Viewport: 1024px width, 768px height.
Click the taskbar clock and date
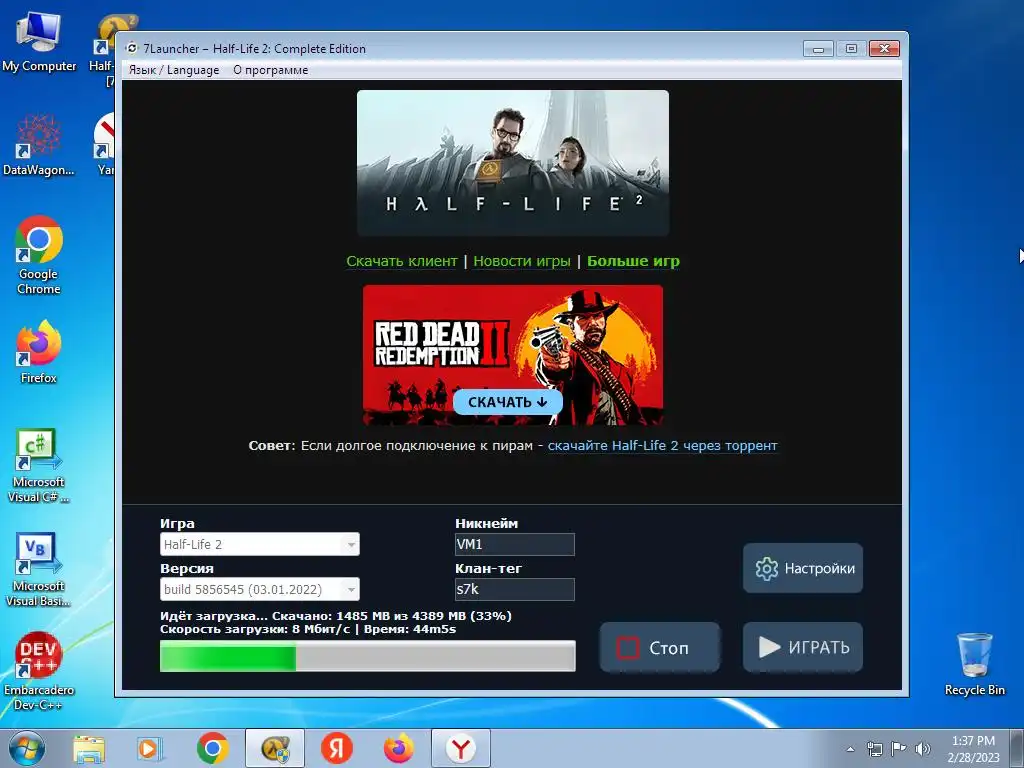tap(973, 749)
